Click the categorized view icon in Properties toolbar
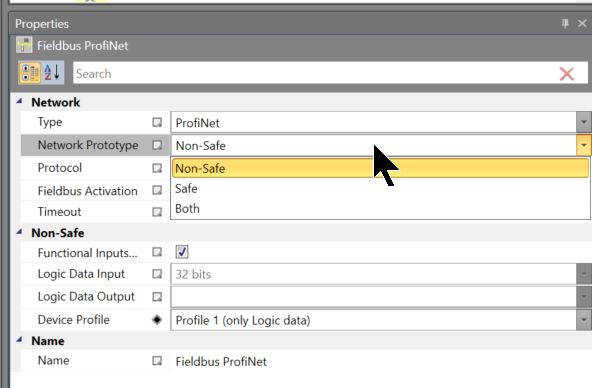This screenshot has height=388, width=592. click(x=30, y=72)
